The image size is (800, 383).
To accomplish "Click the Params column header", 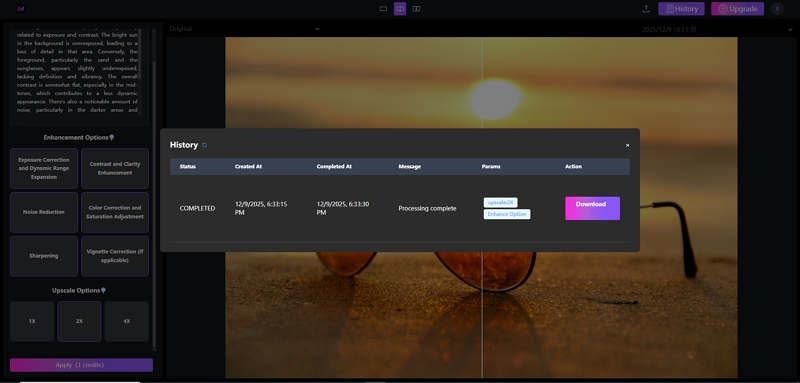I will [x=491, y=167].
